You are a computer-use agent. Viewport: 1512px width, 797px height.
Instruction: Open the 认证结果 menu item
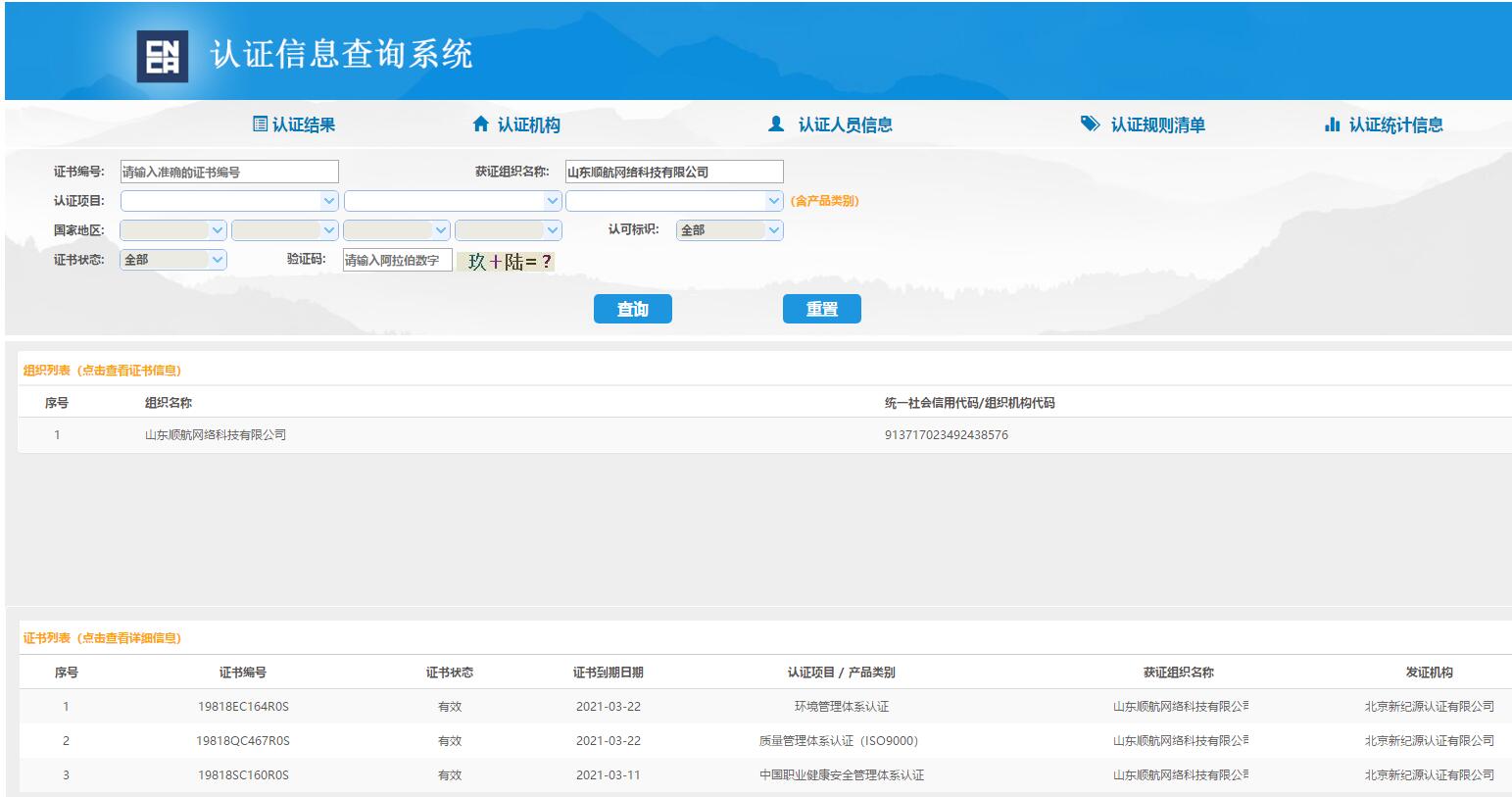click(x=304, y=125)
